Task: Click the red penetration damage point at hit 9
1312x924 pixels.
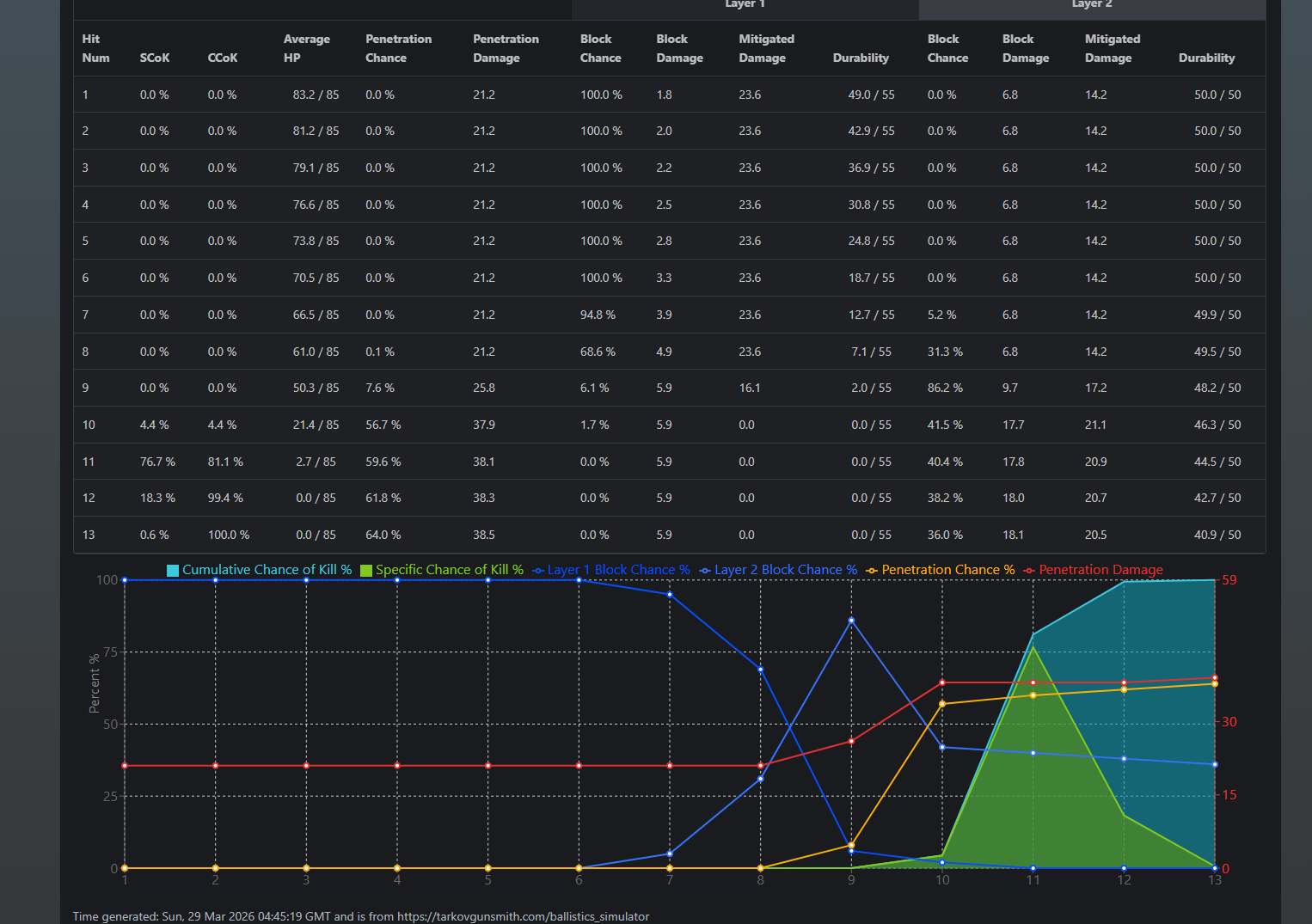Action: 851,741
